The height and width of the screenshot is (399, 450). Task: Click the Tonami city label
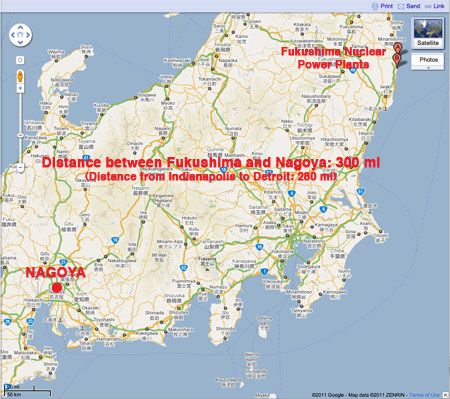pos(62,131)
